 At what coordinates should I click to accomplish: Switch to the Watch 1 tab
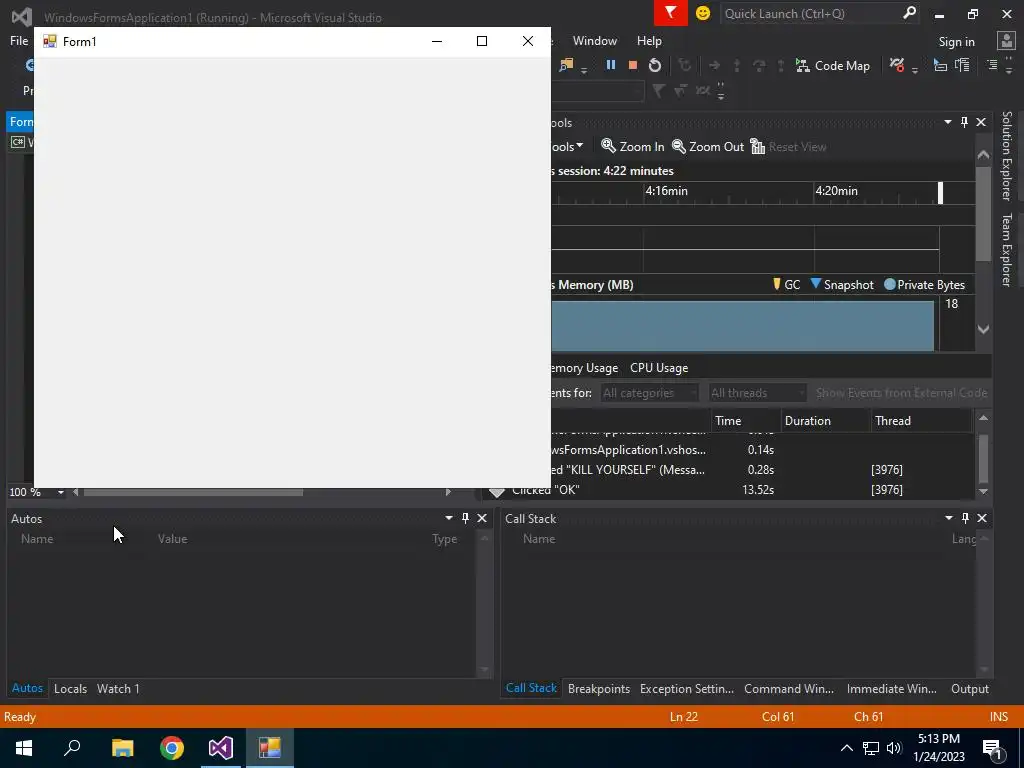(118, 688)
